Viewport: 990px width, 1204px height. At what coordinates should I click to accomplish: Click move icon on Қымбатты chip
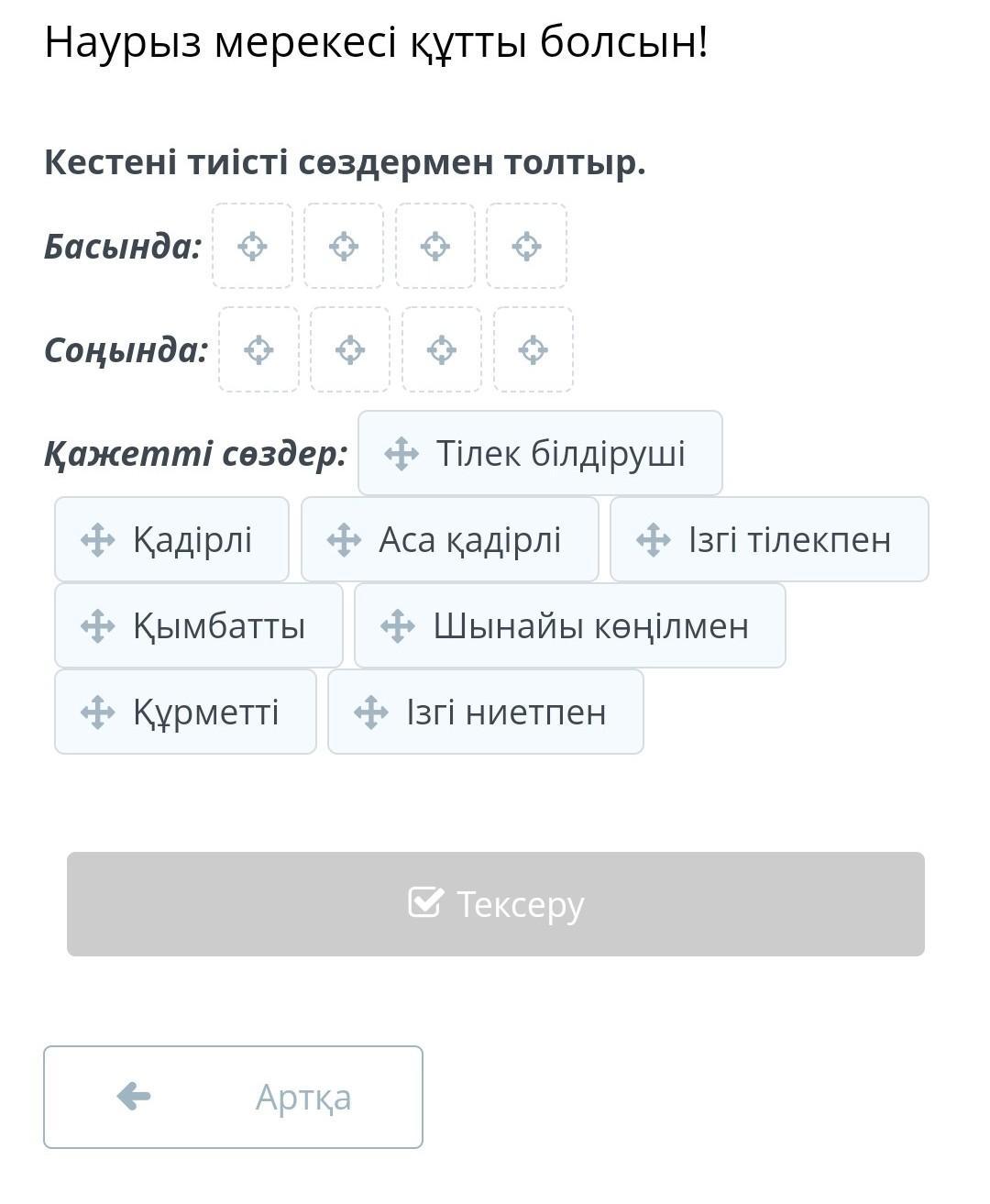point(98,626)
